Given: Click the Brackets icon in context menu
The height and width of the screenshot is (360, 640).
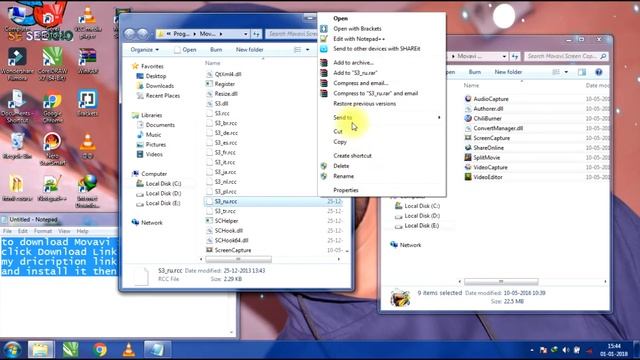Looking at the screenshot, I should click(x=324, y=29).
